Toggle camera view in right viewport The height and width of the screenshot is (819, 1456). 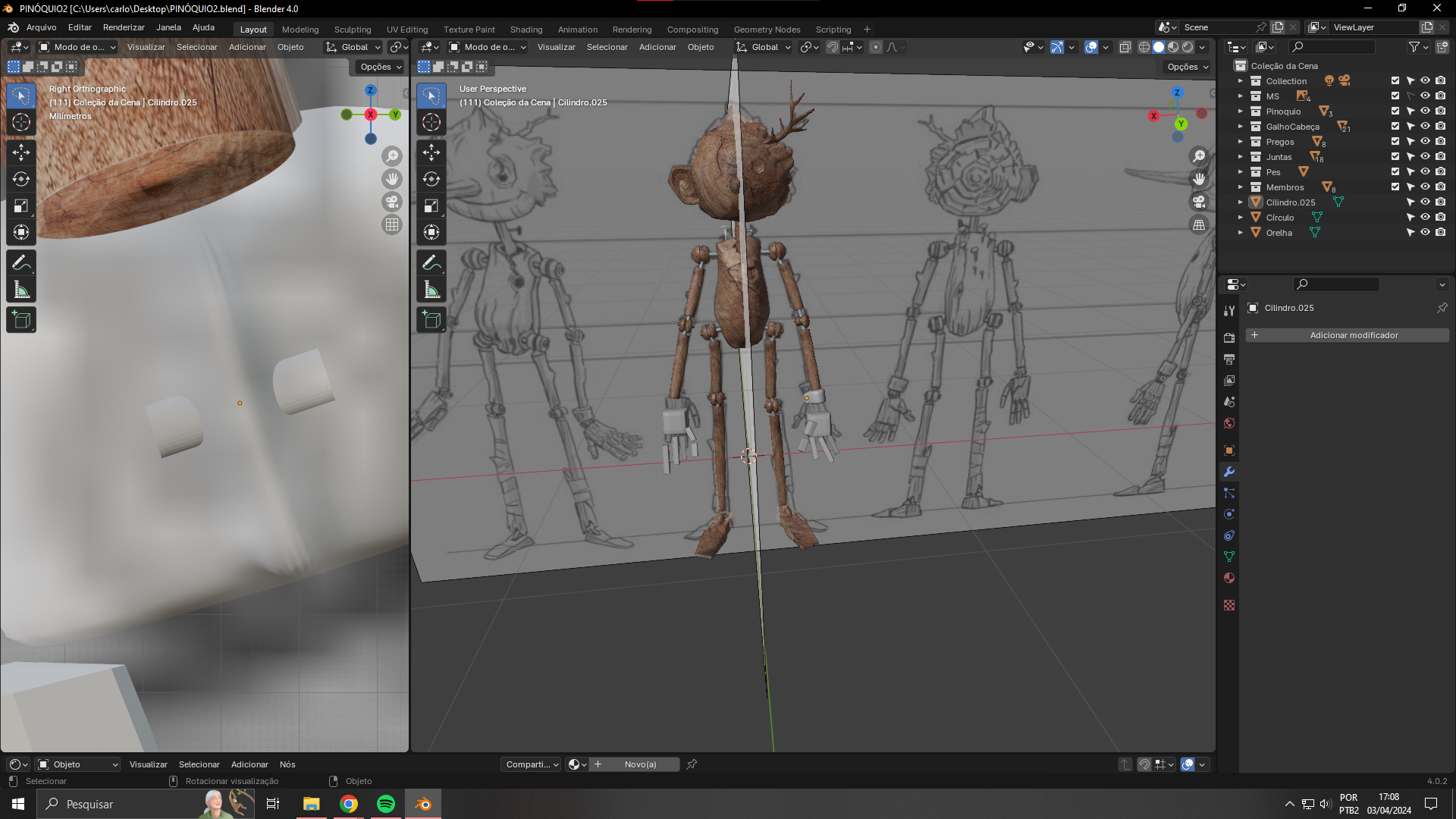1199,202
